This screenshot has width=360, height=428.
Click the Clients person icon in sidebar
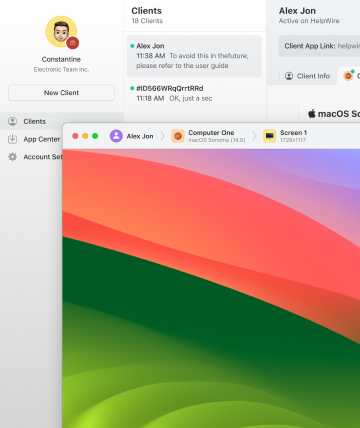[x=13, y=121]
